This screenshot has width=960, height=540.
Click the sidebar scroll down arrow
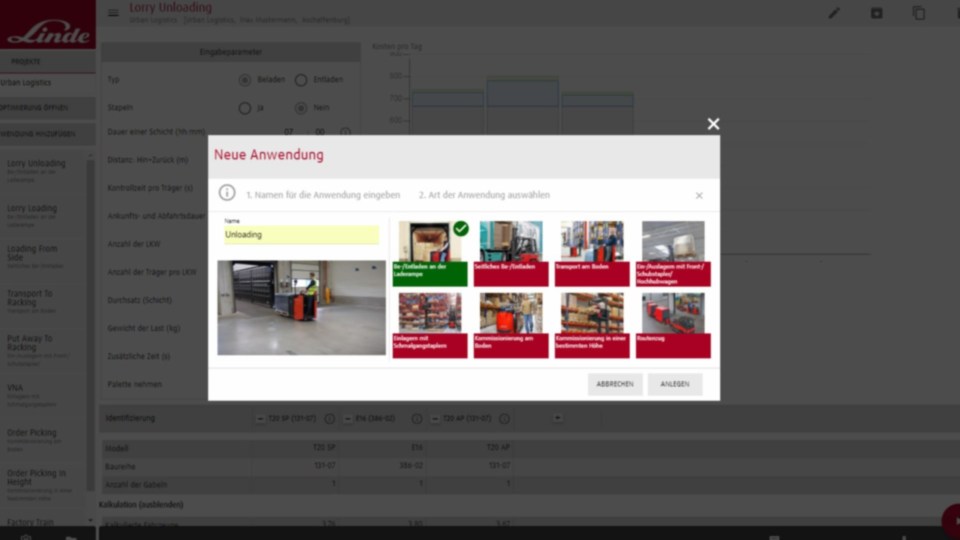coord(91,521)
